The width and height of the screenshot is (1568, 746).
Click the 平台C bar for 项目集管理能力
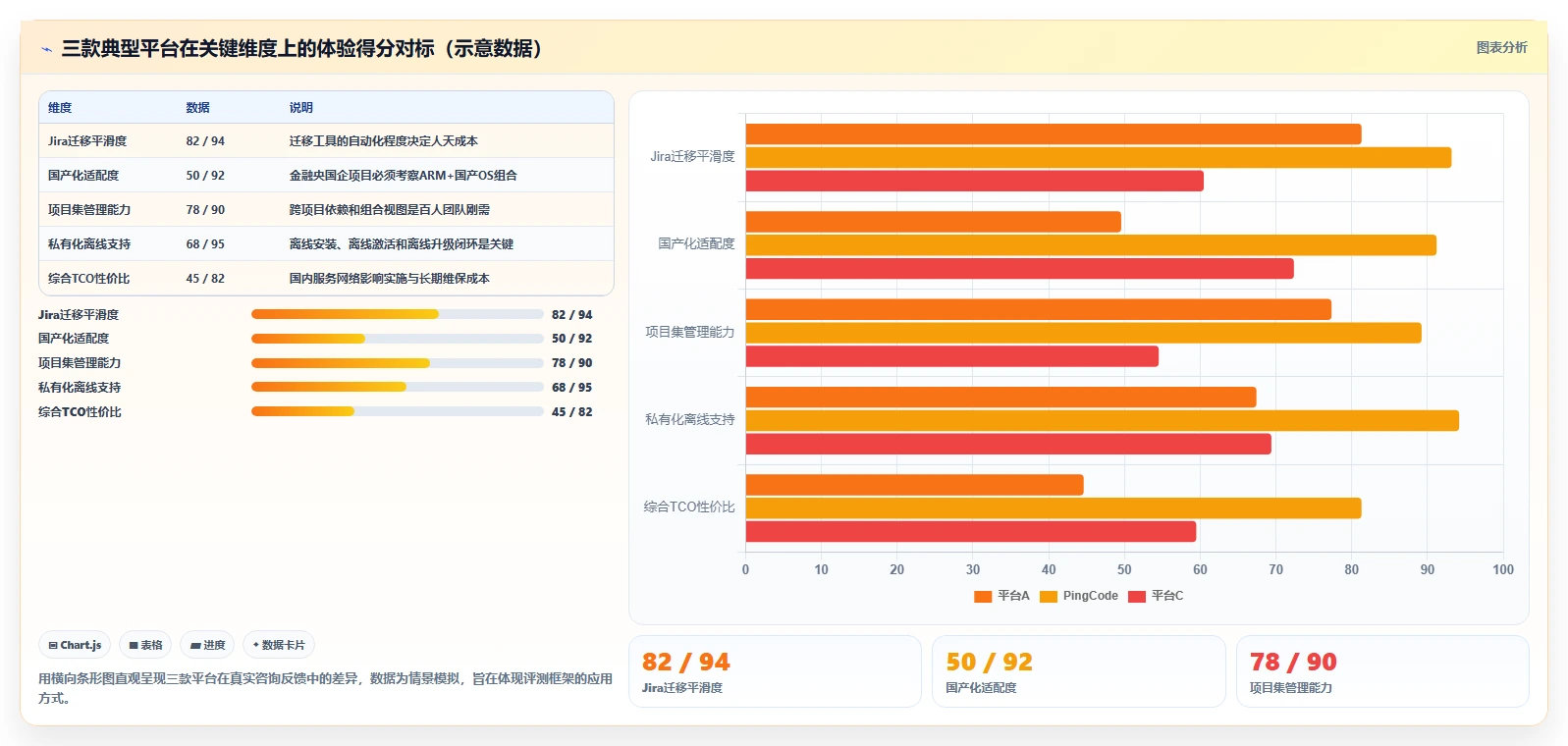(952, 356)
